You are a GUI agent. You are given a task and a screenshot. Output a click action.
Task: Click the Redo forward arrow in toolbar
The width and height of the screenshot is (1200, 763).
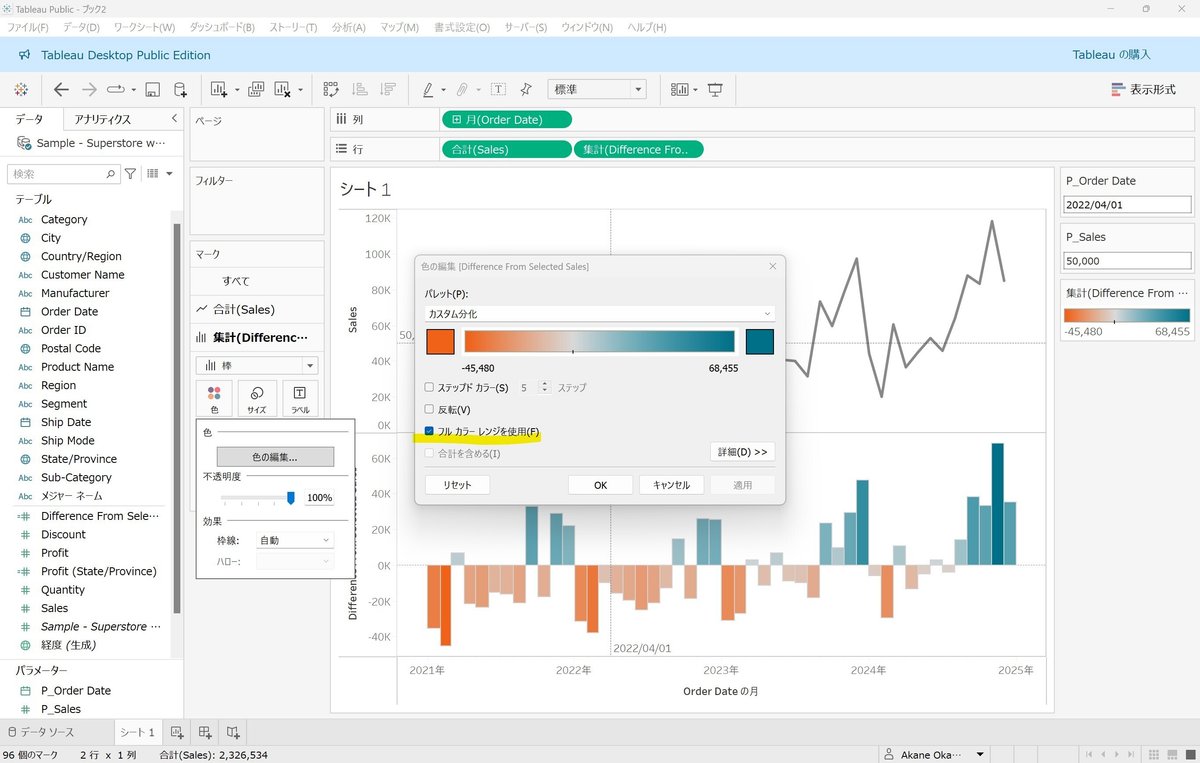(89, 89)
